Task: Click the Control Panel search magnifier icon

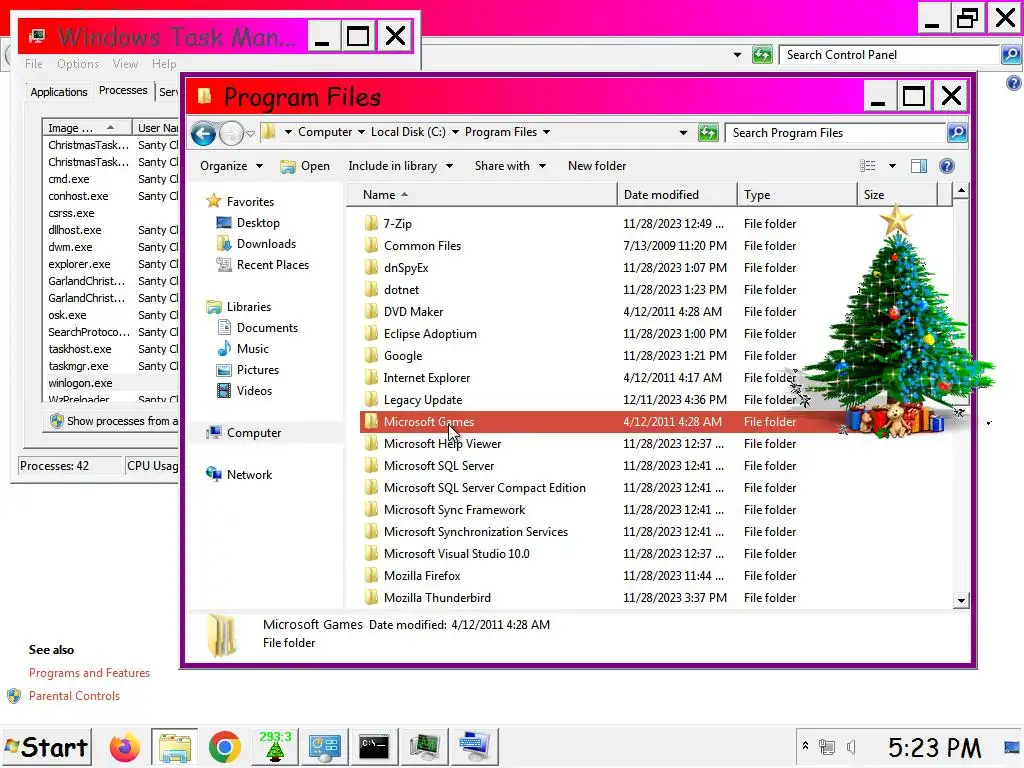Action: [1011, 55]
